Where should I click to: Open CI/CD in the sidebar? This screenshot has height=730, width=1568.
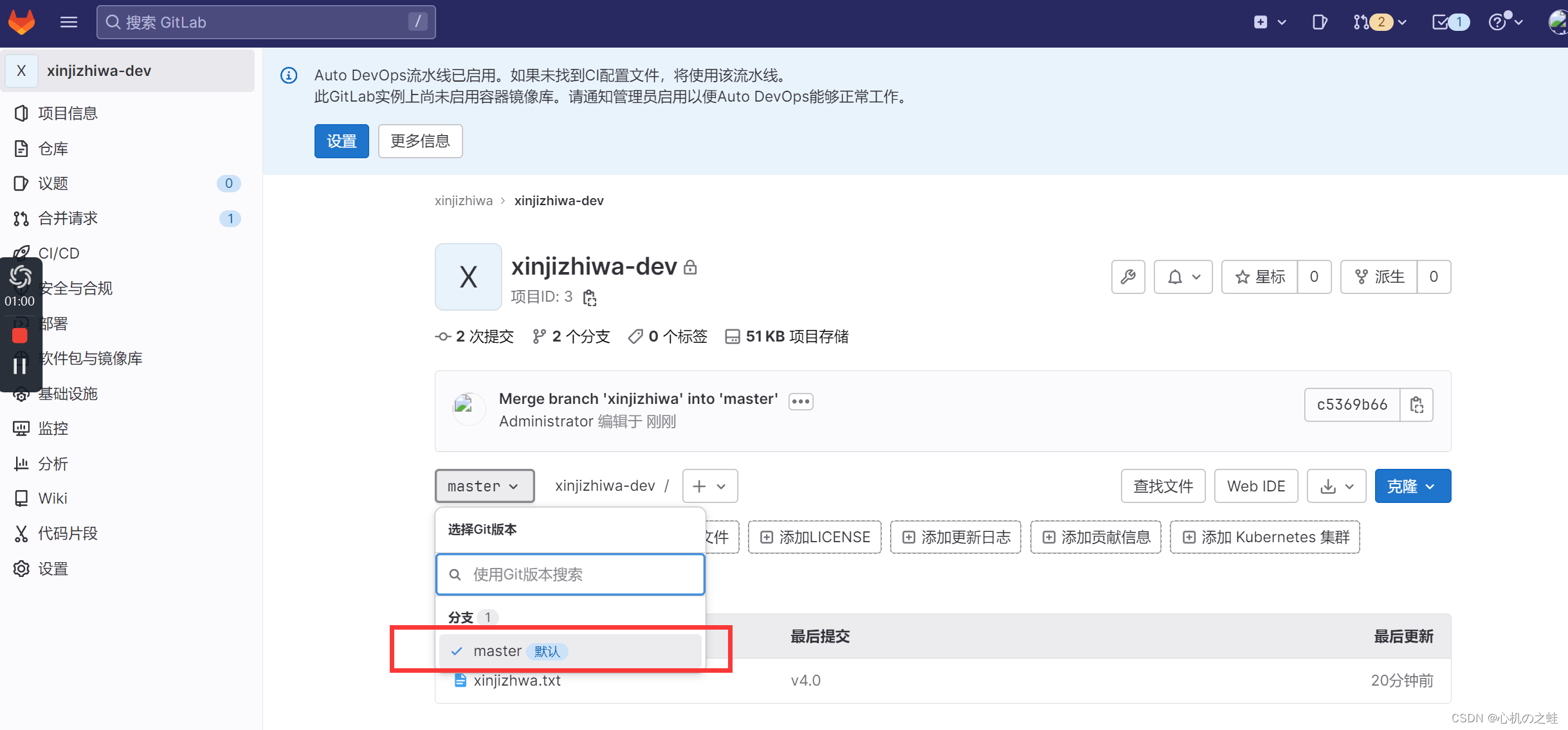(x=129, y=253)
